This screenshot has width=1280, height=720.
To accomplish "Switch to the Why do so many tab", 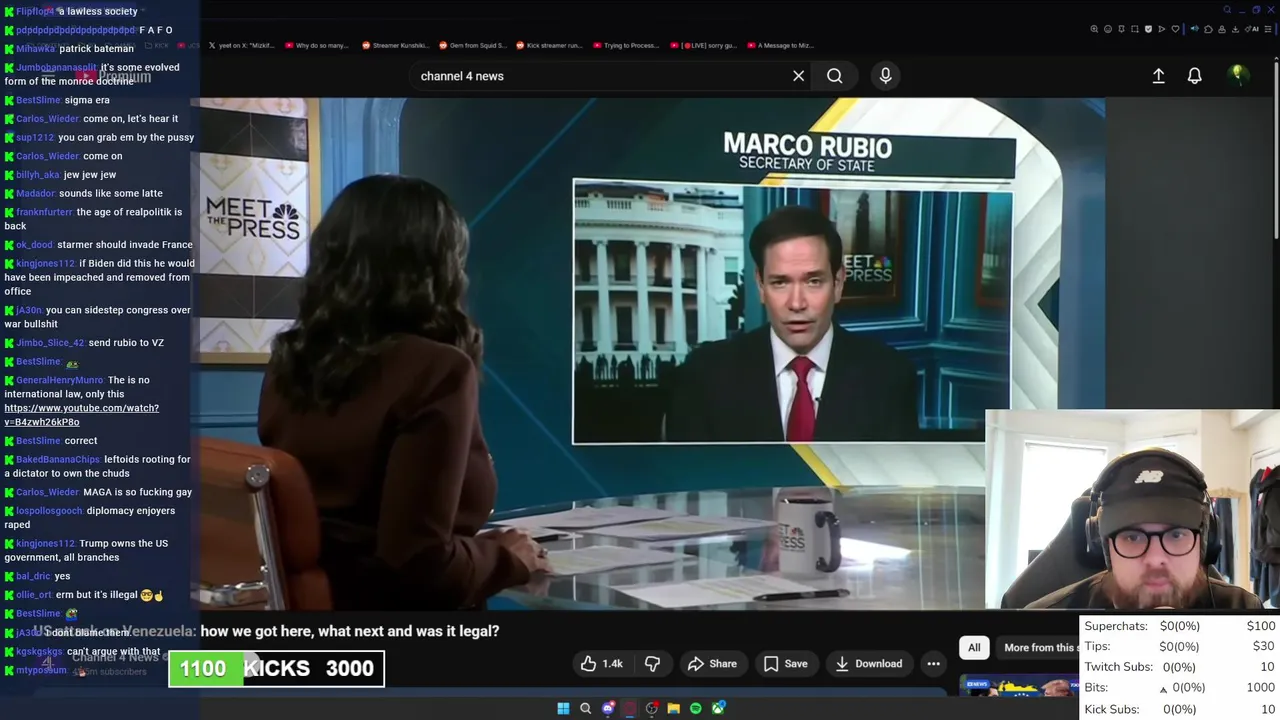I will [x=316, y=45].
